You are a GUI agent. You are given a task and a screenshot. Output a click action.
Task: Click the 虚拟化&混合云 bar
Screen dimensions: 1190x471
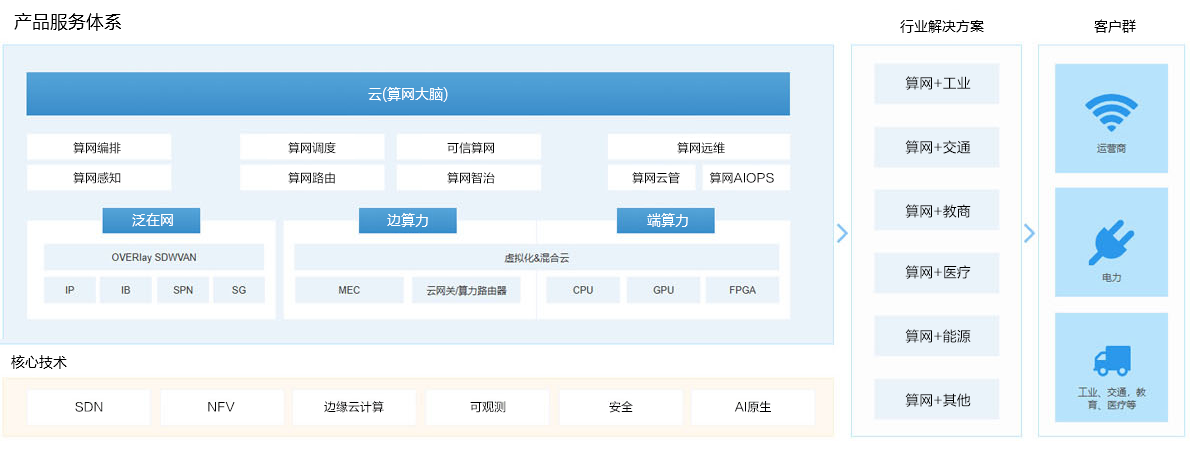point(536,257)
